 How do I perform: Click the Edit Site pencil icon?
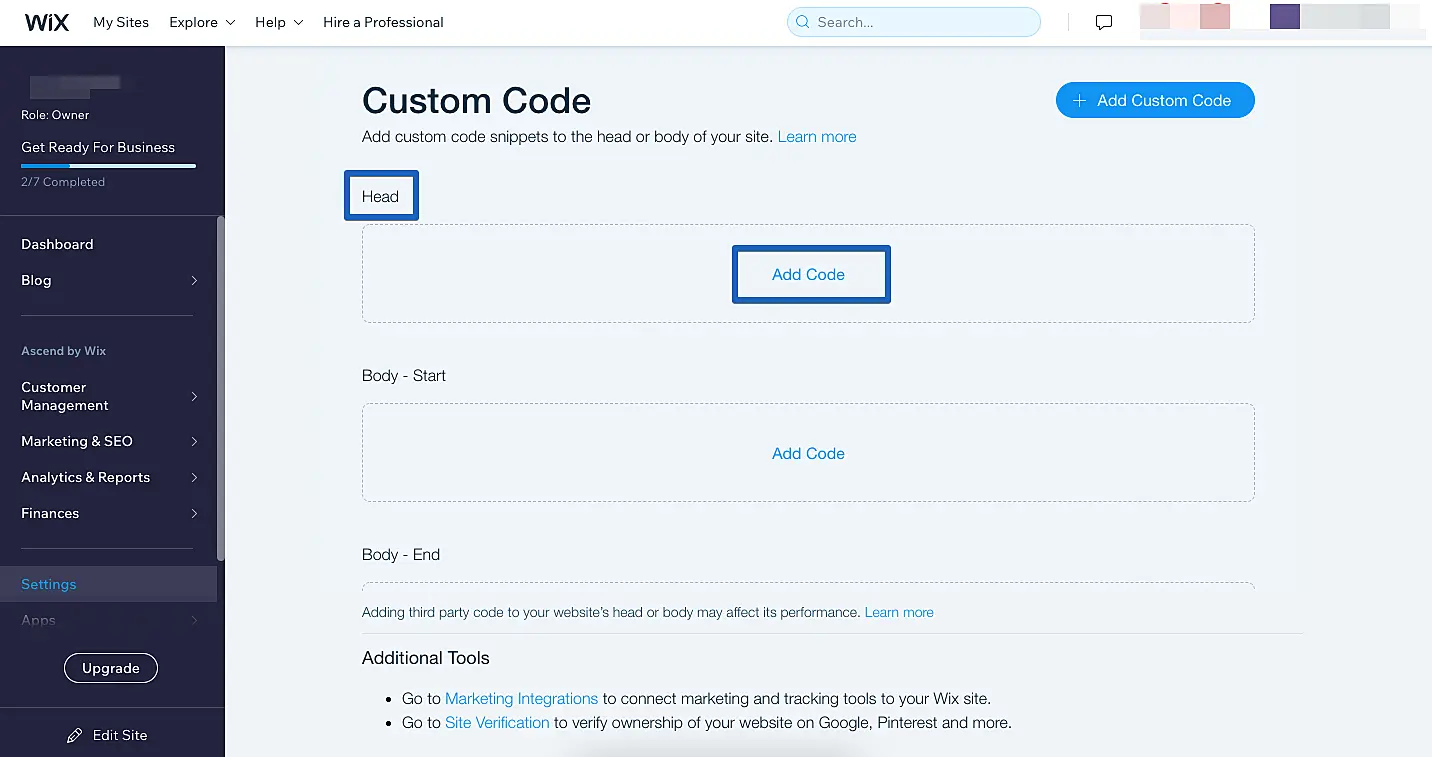tap(75, 735)
